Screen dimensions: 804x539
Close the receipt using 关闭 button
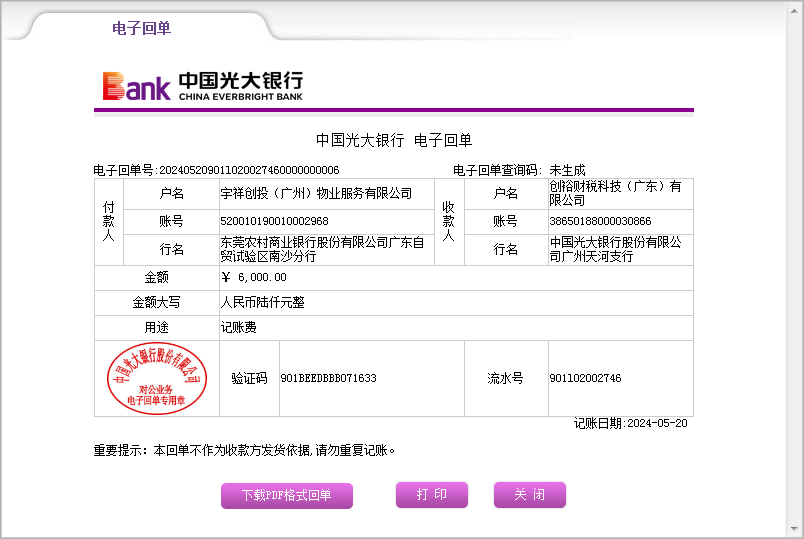pyautogui.click(x=529, y=495)
